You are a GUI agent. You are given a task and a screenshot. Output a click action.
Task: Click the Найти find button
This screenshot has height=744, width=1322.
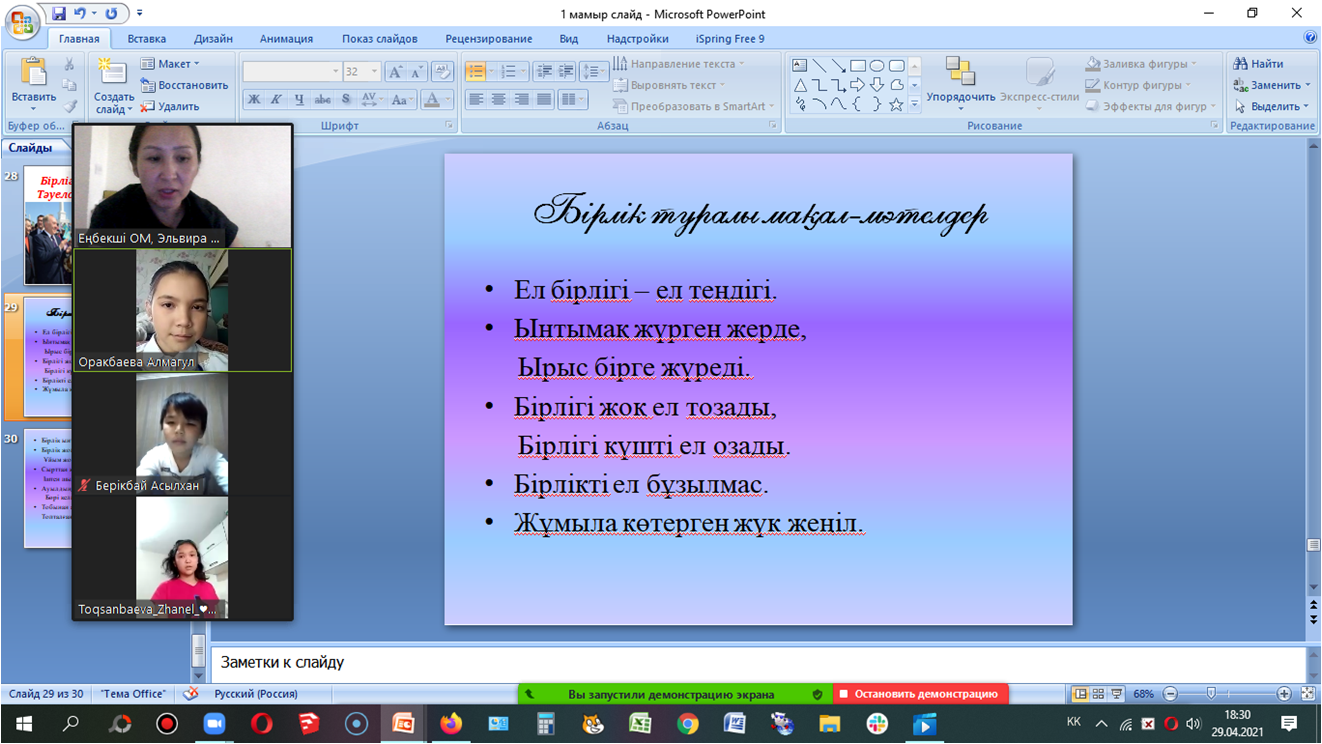click(x=1258, y=64)
